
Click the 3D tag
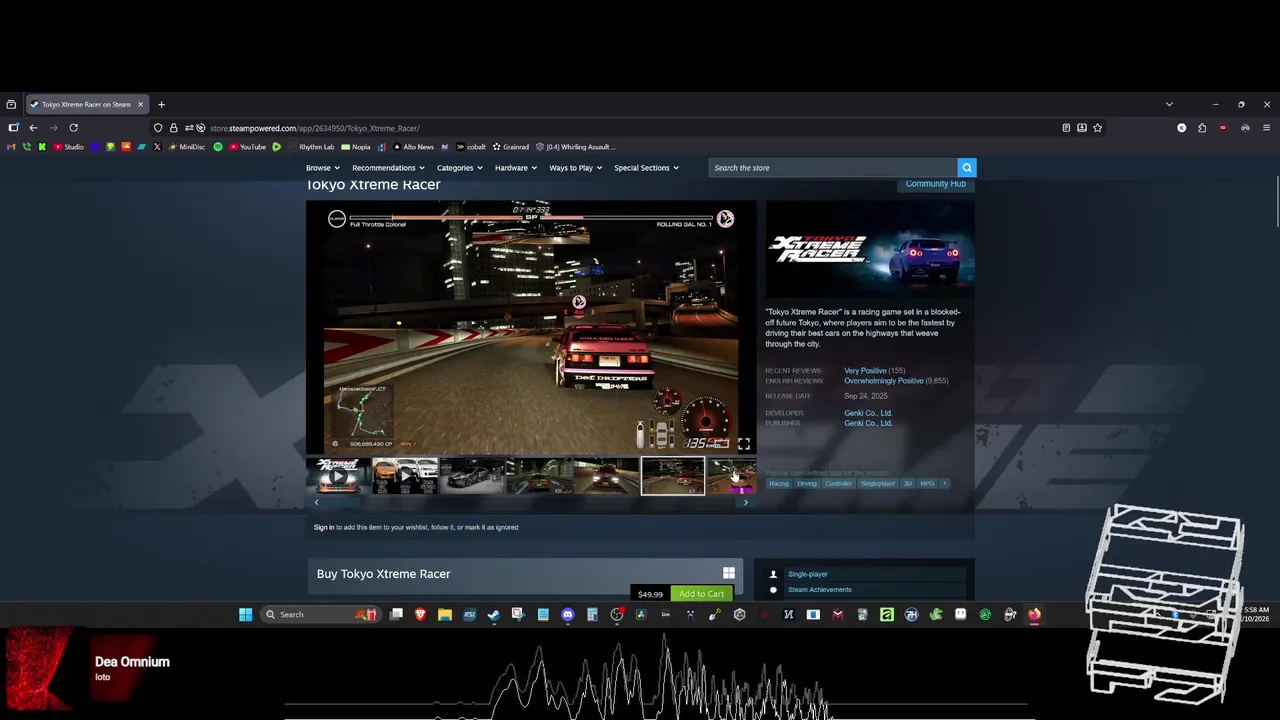click(908, 484)
